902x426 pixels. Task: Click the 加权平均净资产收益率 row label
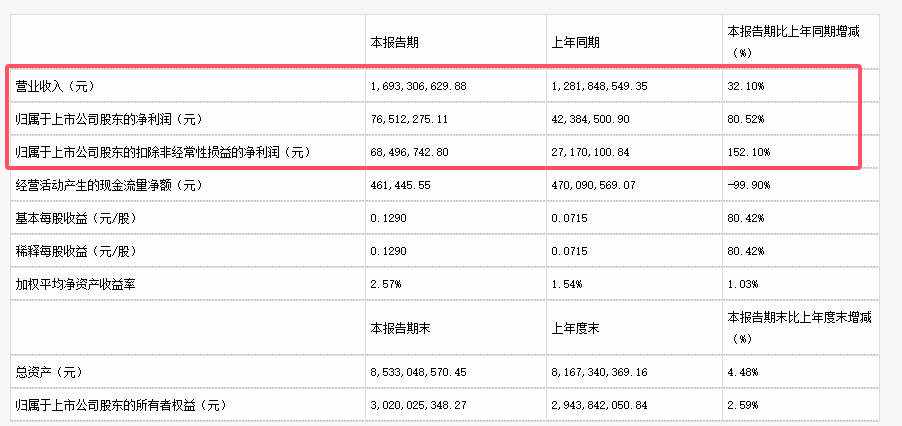(75, 284)
